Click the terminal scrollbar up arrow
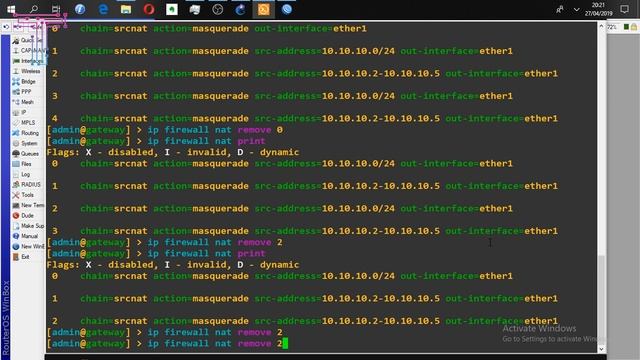The image size is (640, 360). click(601, 27)
